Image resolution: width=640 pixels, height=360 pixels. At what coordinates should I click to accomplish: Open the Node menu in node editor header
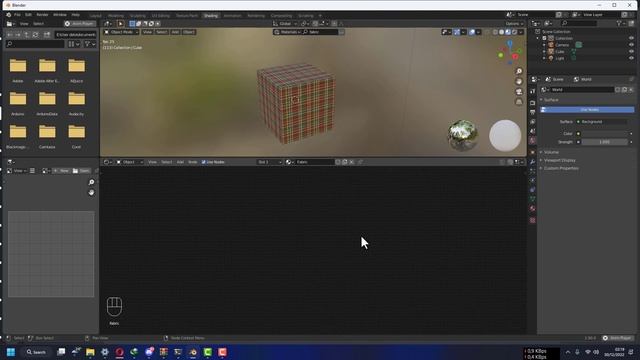pos(193,162)
